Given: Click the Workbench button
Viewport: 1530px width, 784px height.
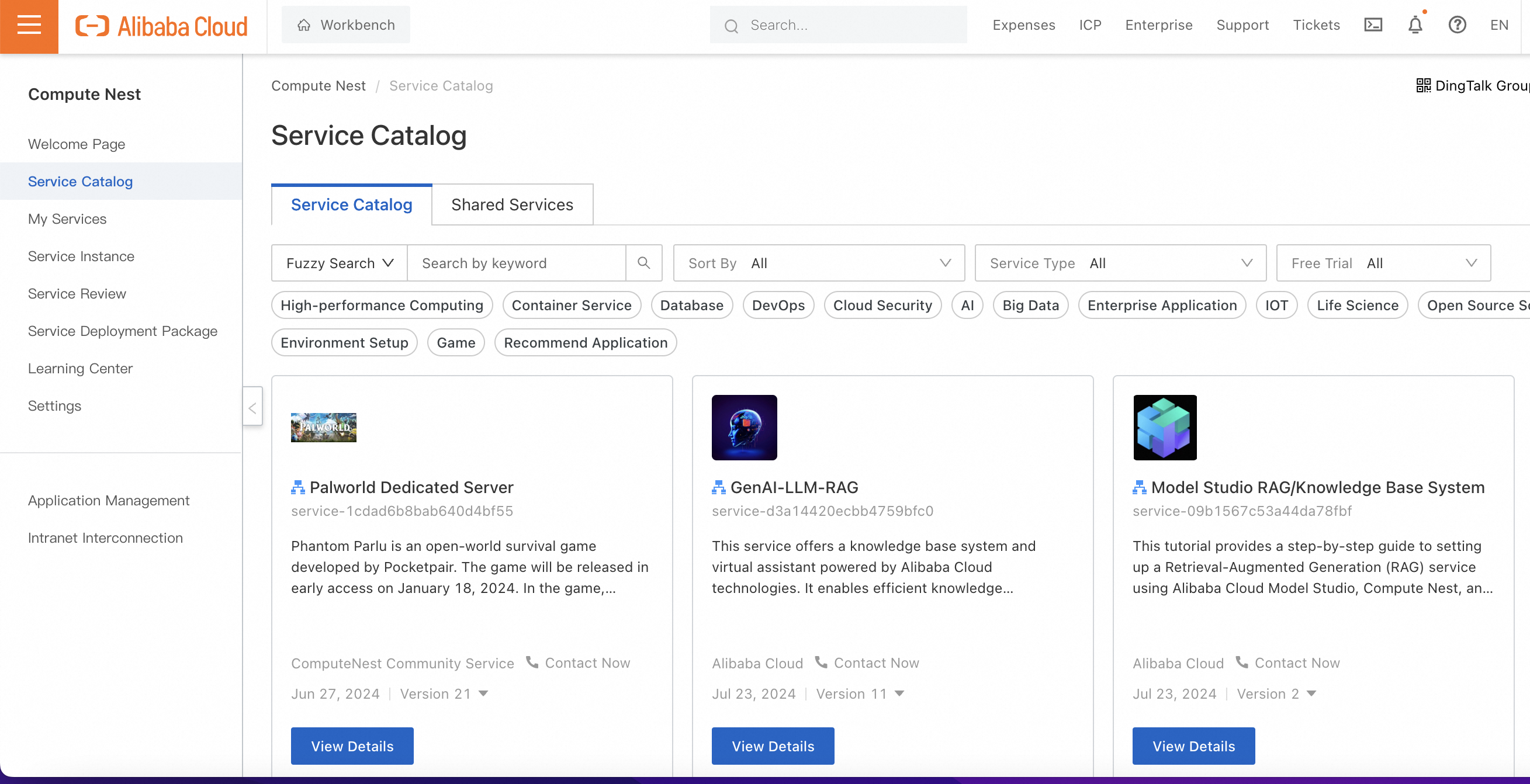Looking at the screenshot, I should (x=345, y=25).
